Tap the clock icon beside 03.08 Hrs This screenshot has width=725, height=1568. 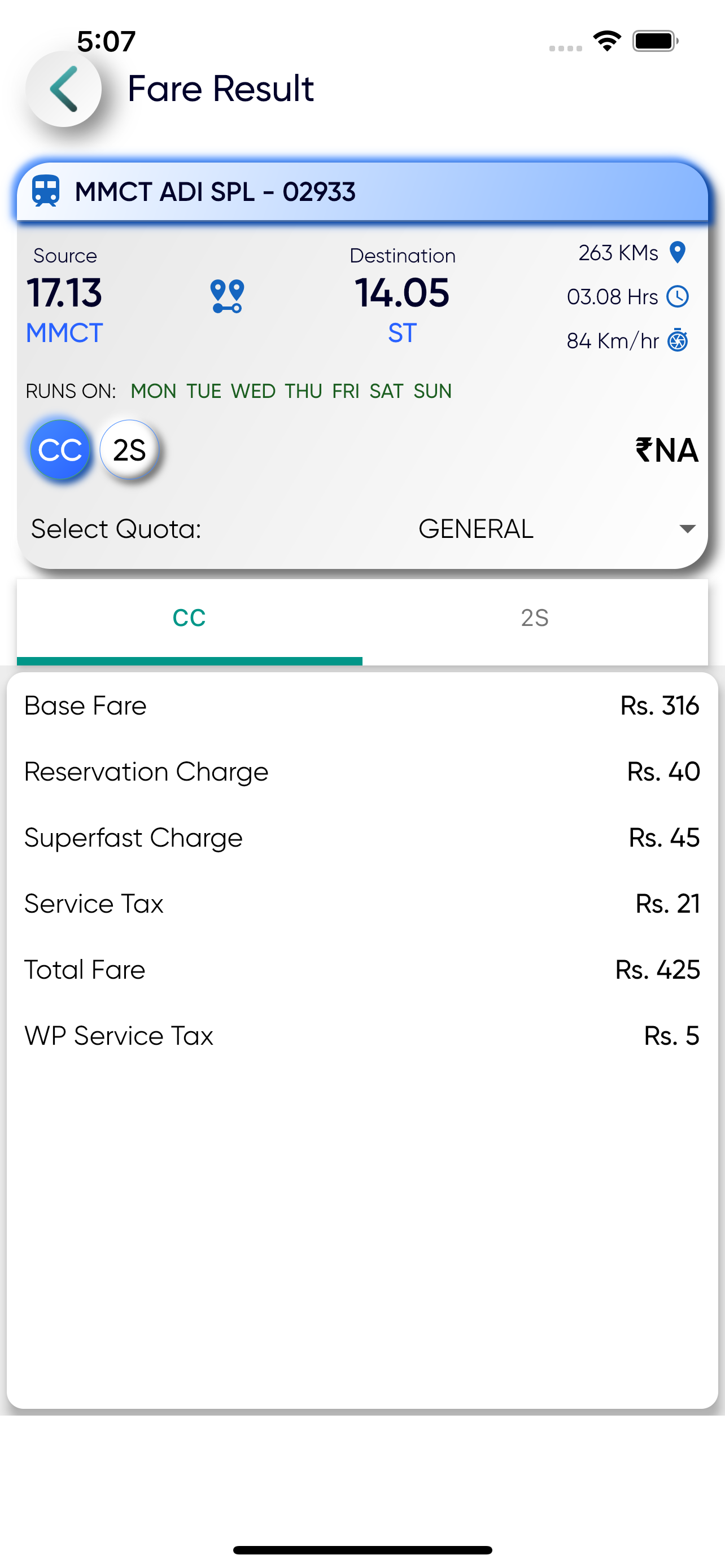click(x=678, y=296)
